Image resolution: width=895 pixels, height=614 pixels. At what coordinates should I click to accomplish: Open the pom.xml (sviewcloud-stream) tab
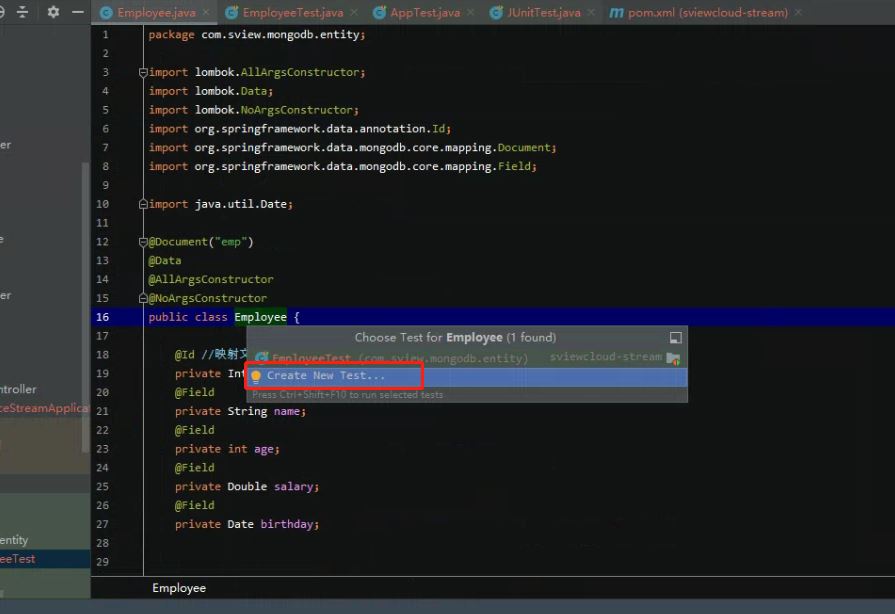[707, 13]
